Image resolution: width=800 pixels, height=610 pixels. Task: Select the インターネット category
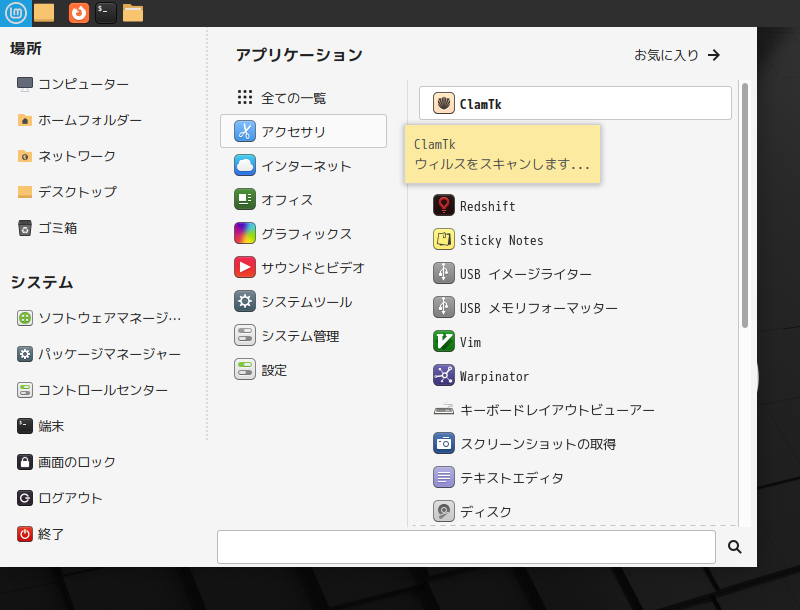[303, 166]
